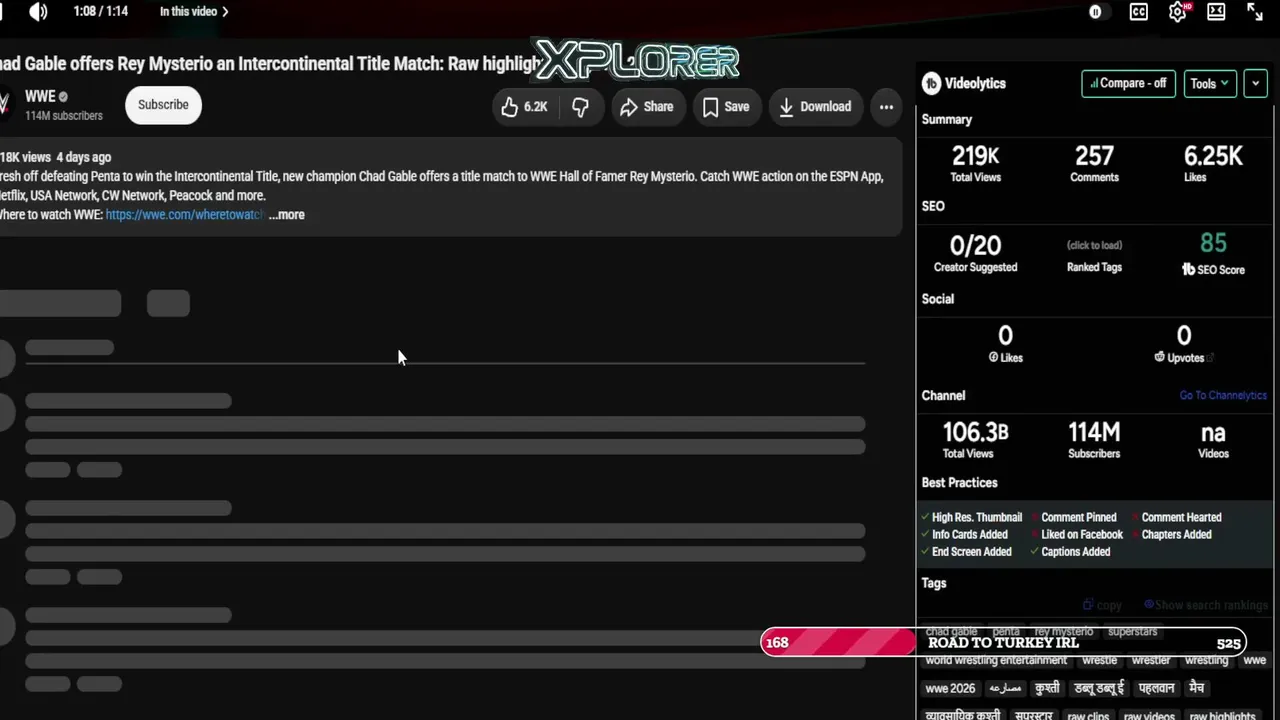Open the Tools dropdown
The width and height of the screenshot is (1280, 720).
1210,84
